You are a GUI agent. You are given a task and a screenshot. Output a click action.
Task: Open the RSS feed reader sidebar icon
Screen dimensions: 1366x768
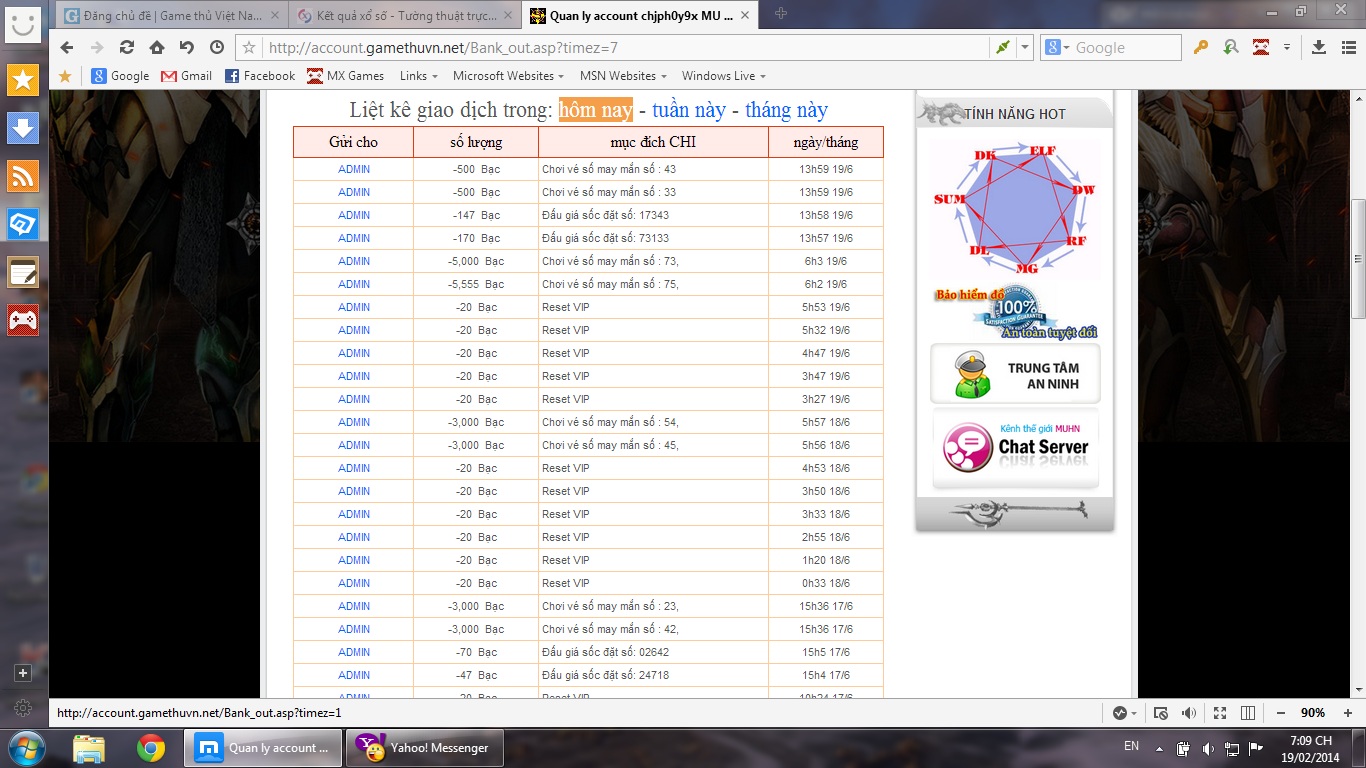(x=23, y=176)
